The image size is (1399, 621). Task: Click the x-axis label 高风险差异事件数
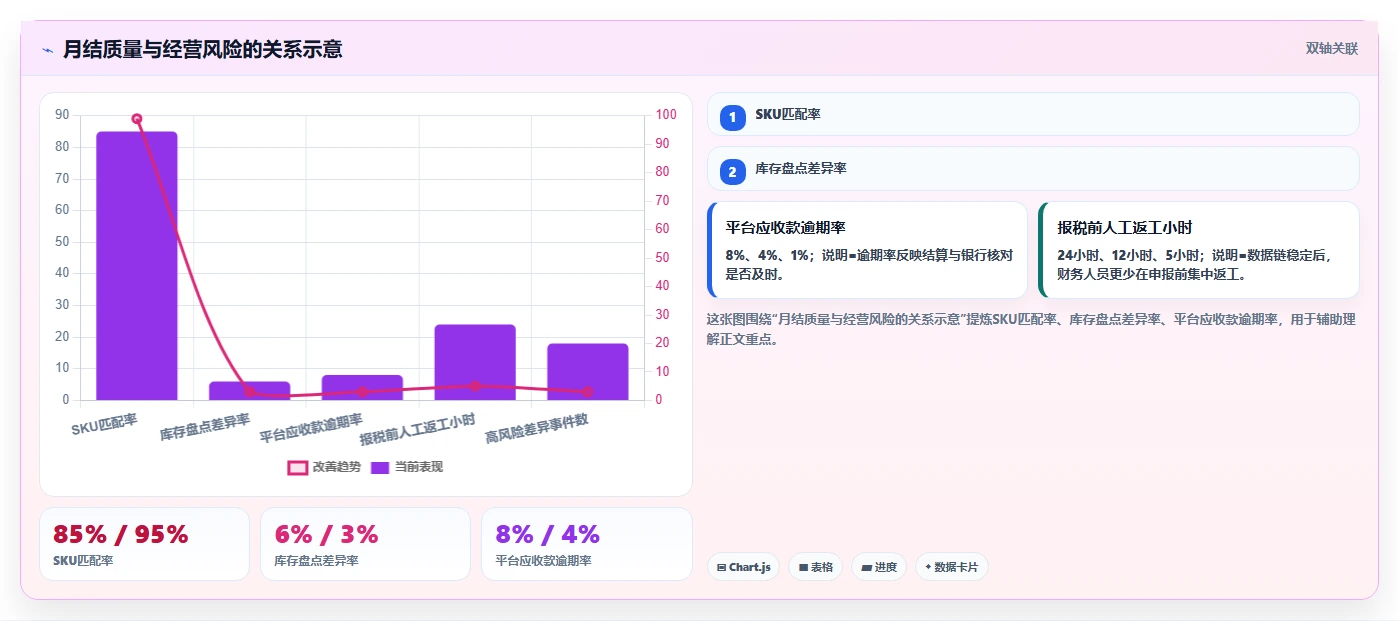(x=537, y=428)
